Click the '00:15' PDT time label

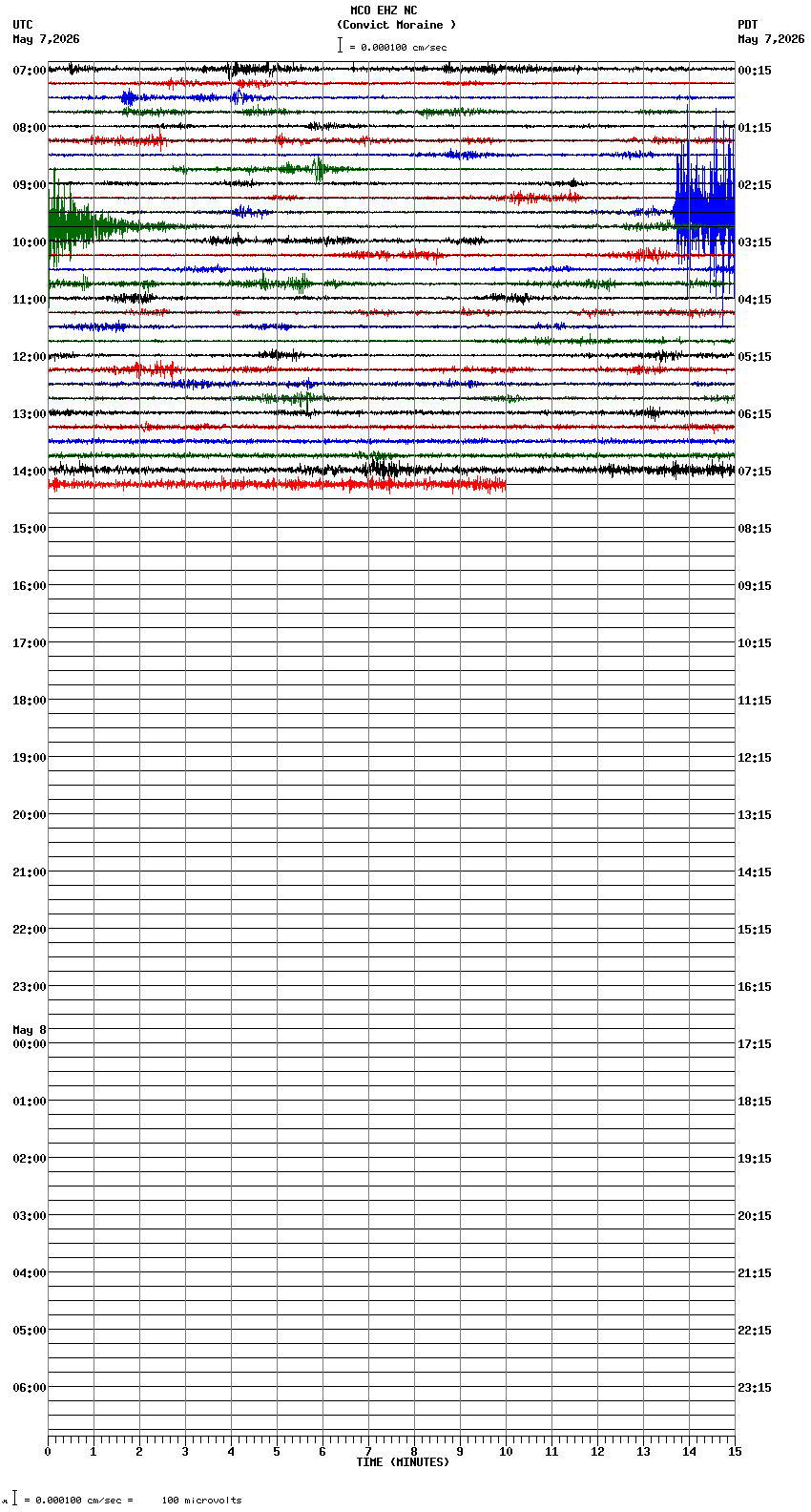[755, 71]
